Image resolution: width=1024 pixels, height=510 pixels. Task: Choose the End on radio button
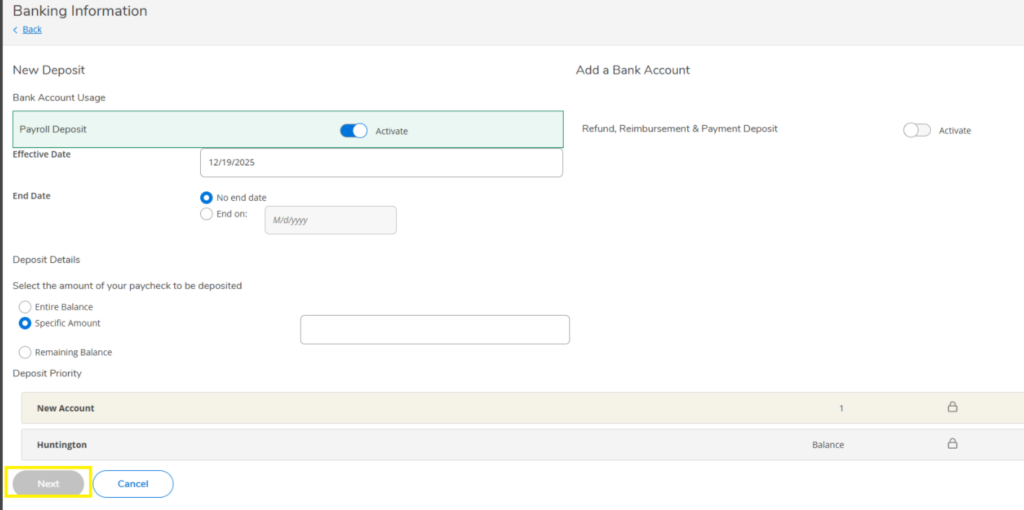click(x=207, y=214)
